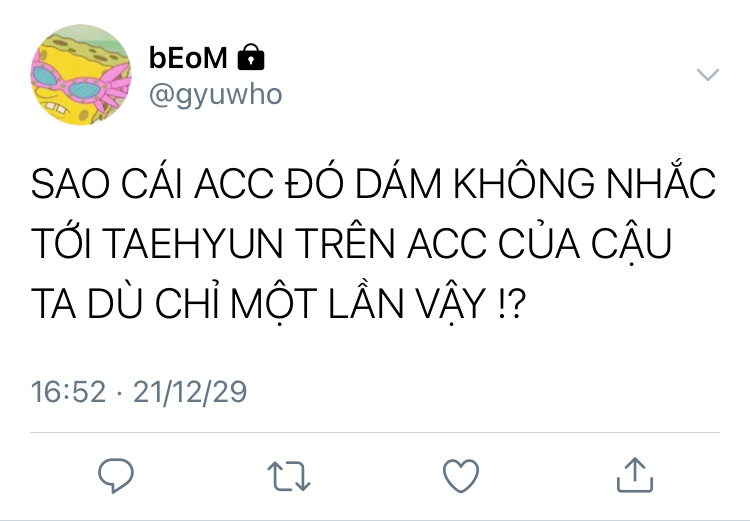Click the divider line above the action icons
The image size is (750, 521).
pyautogui.click(x=375, y=432)
